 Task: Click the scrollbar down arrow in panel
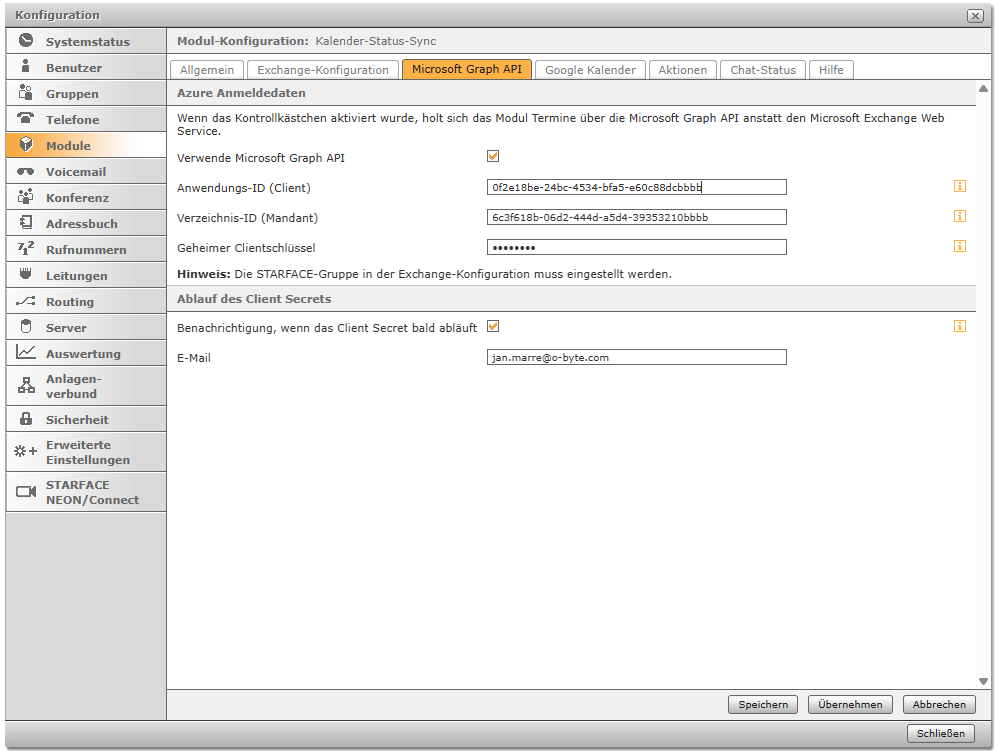(x=983, y=681)
